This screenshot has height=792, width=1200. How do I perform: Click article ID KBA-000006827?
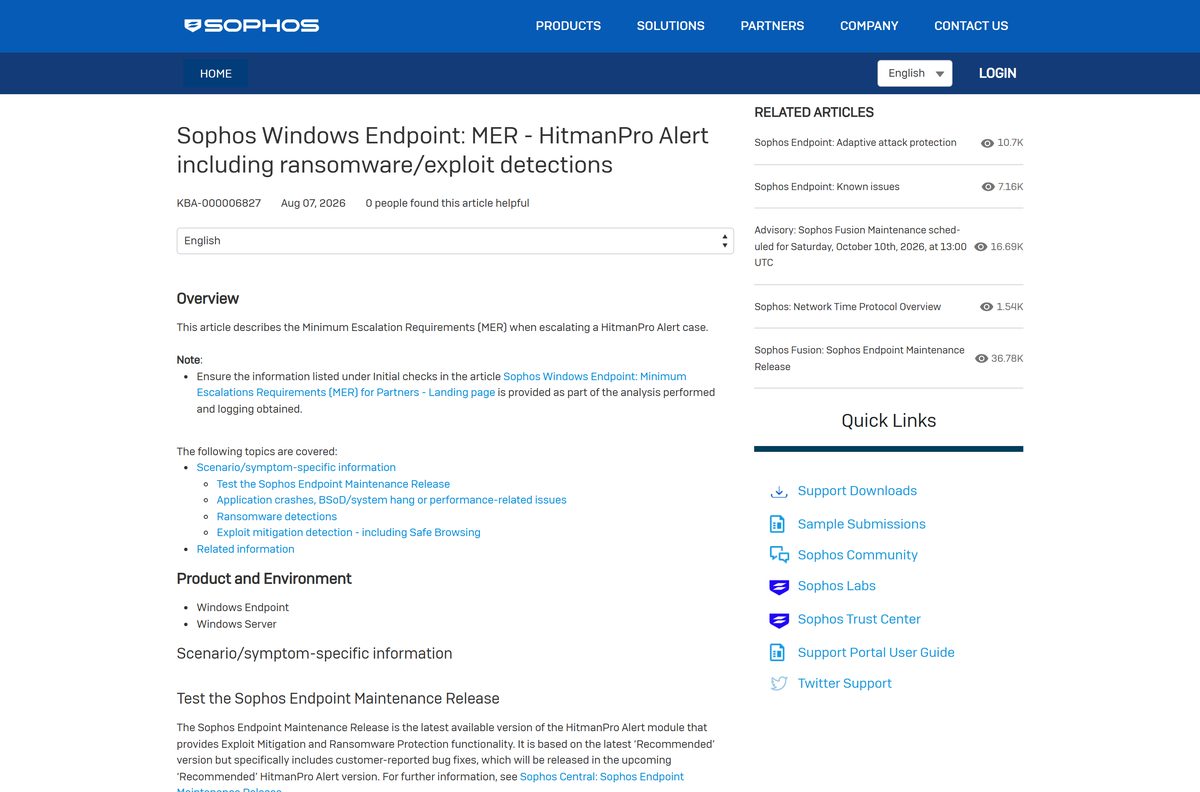pos(219,203)
